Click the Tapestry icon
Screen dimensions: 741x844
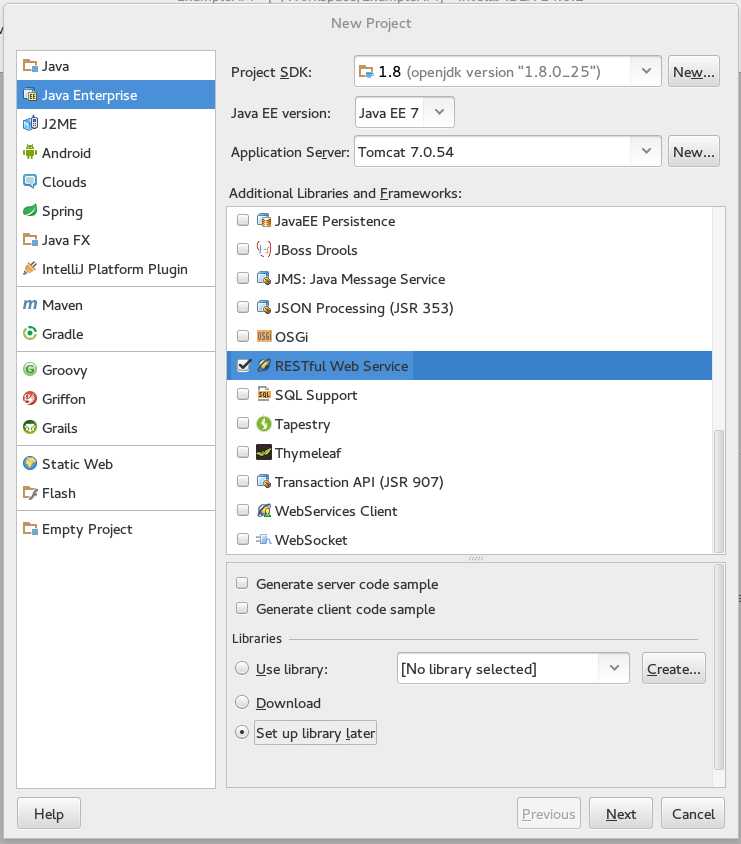[x=264, y=424]
